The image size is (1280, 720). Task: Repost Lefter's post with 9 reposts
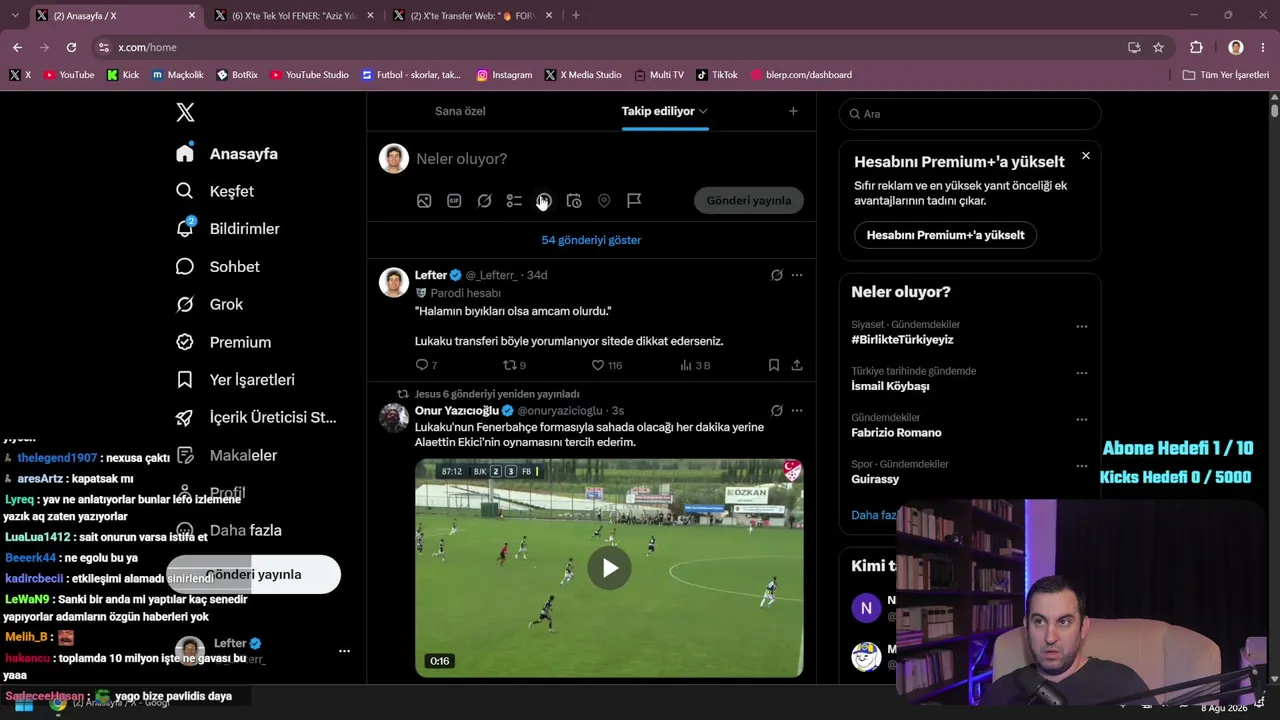pyautogui.click(x=514, y=365)
